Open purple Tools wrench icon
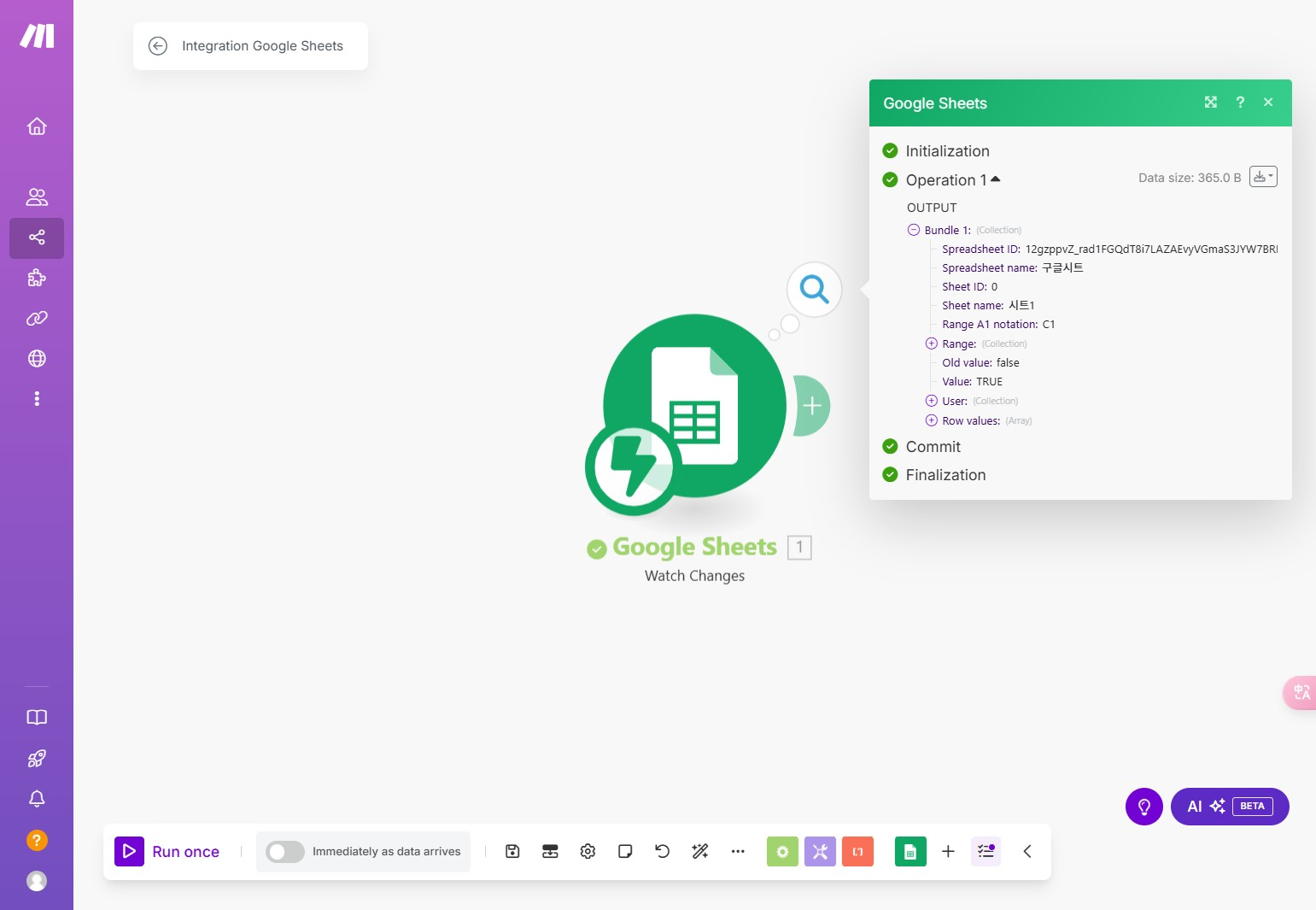The image size is (1316, 910). point(820,851)
